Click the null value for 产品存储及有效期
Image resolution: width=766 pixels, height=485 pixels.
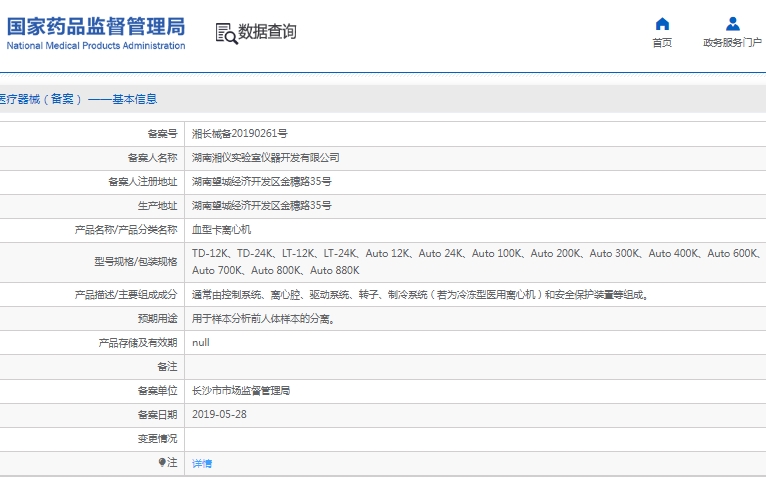[201, 342]
